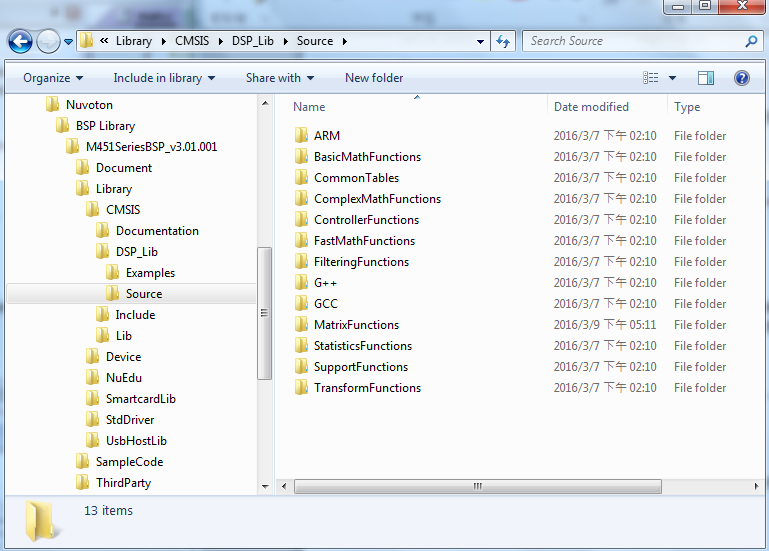
Task: Click the horizontal scrollbar left arrow
Action: click(x=284, y=487)
